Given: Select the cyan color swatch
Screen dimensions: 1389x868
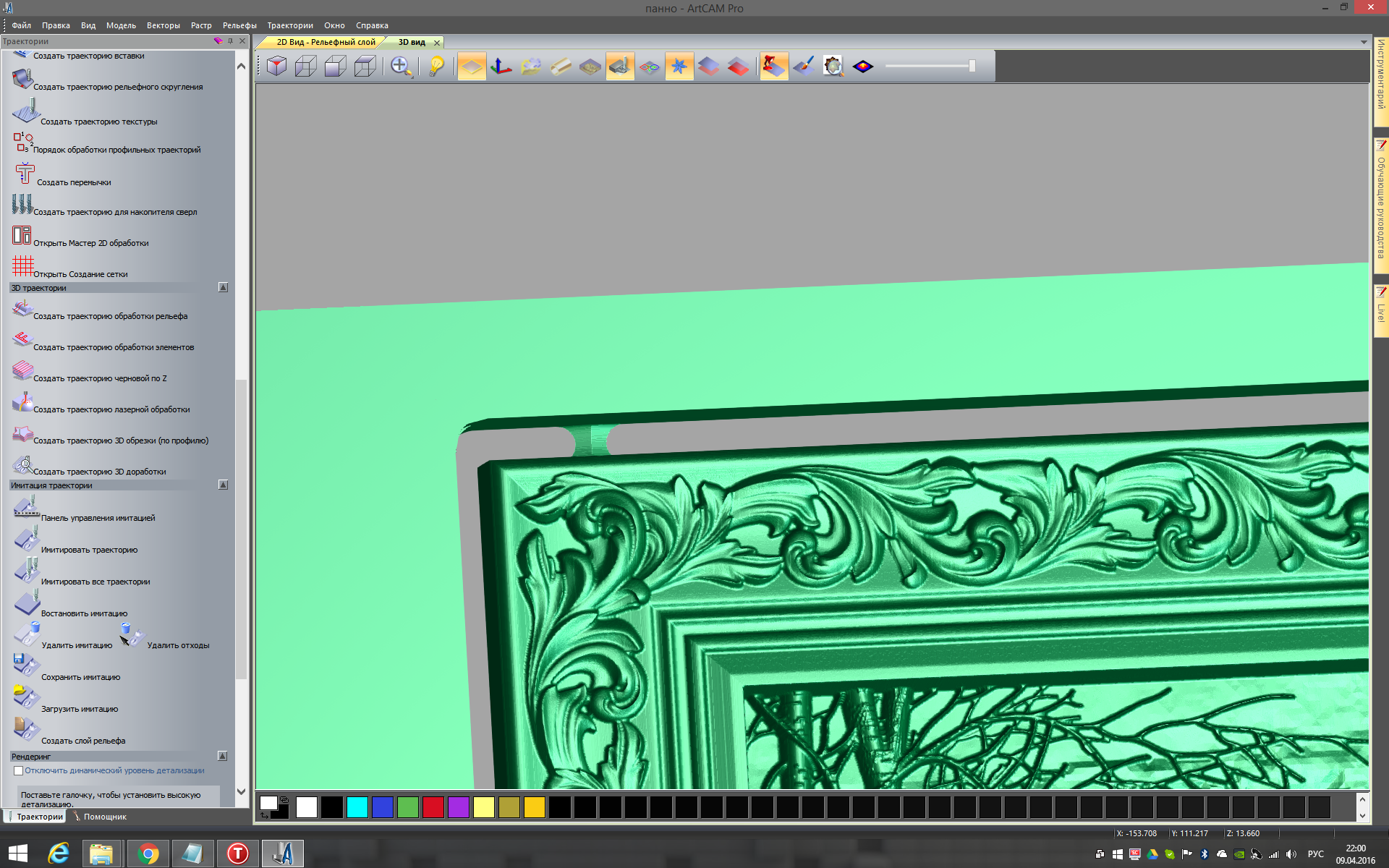Looking at the screenshot, I should click(x=357, y=807).
